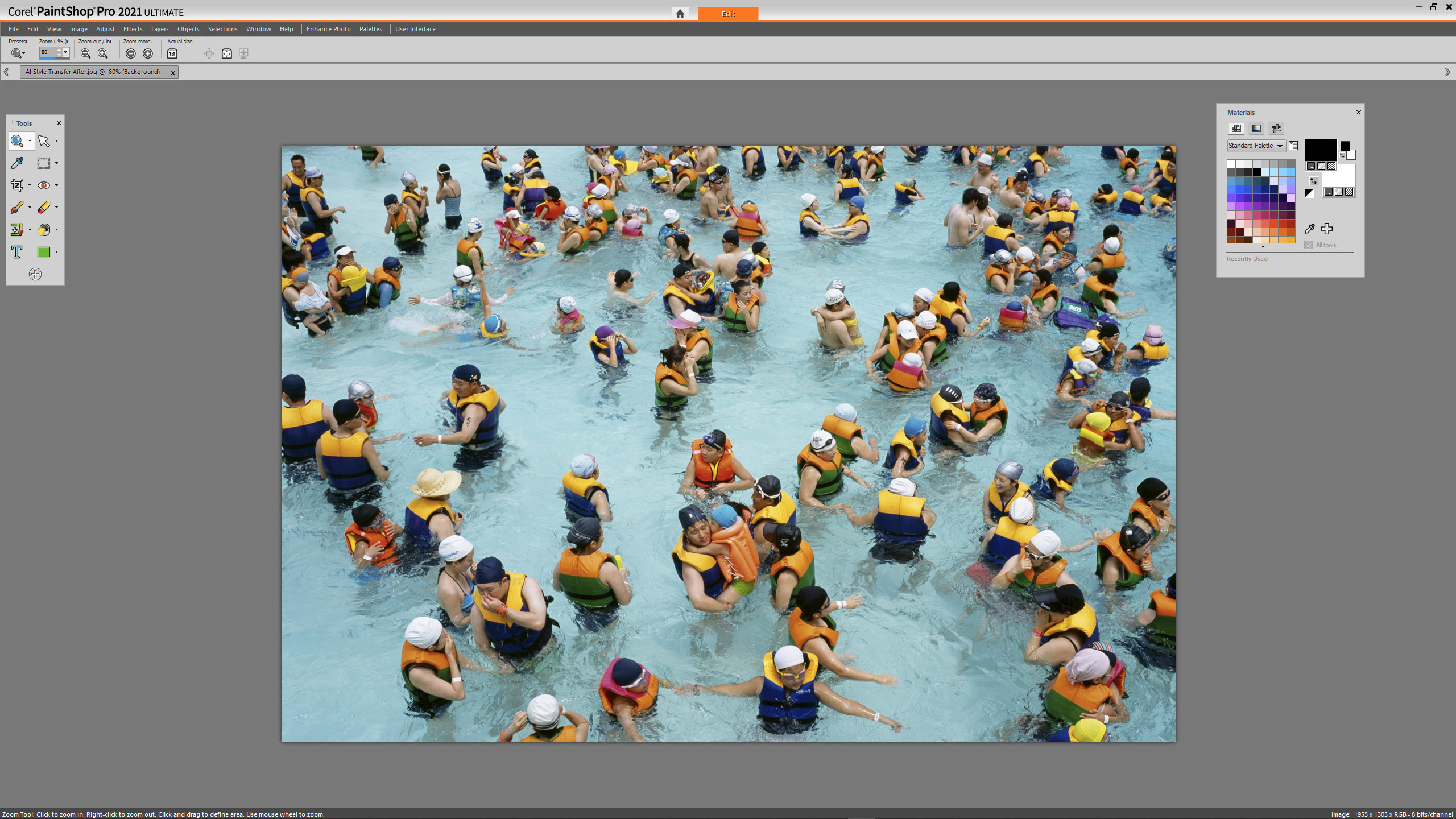The width and height of the screenshot is (1456, 819).
Task: Click the Zoom tool
Action: click(17, 140)
